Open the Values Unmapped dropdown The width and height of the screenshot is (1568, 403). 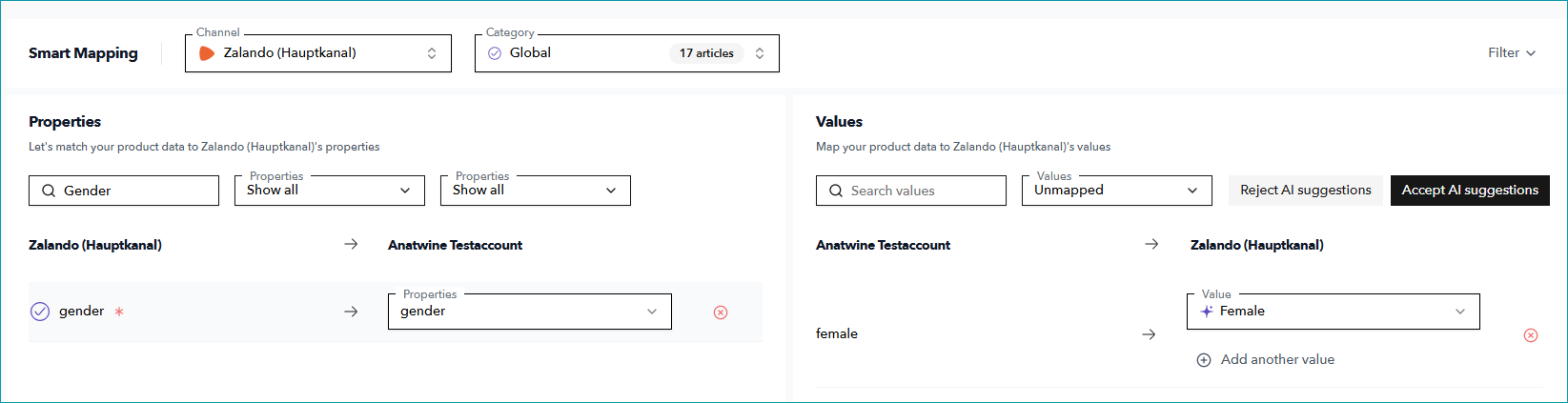(x=1117, y=191)
